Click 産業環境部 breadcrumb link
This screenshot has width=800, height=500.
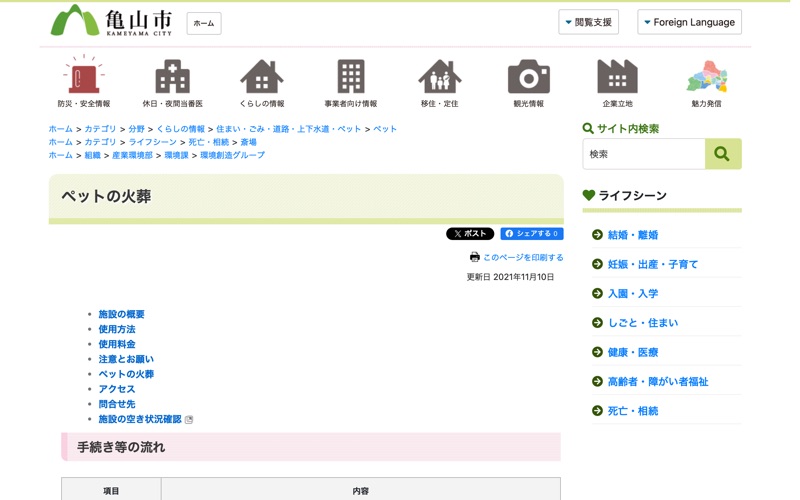(132, 155)
